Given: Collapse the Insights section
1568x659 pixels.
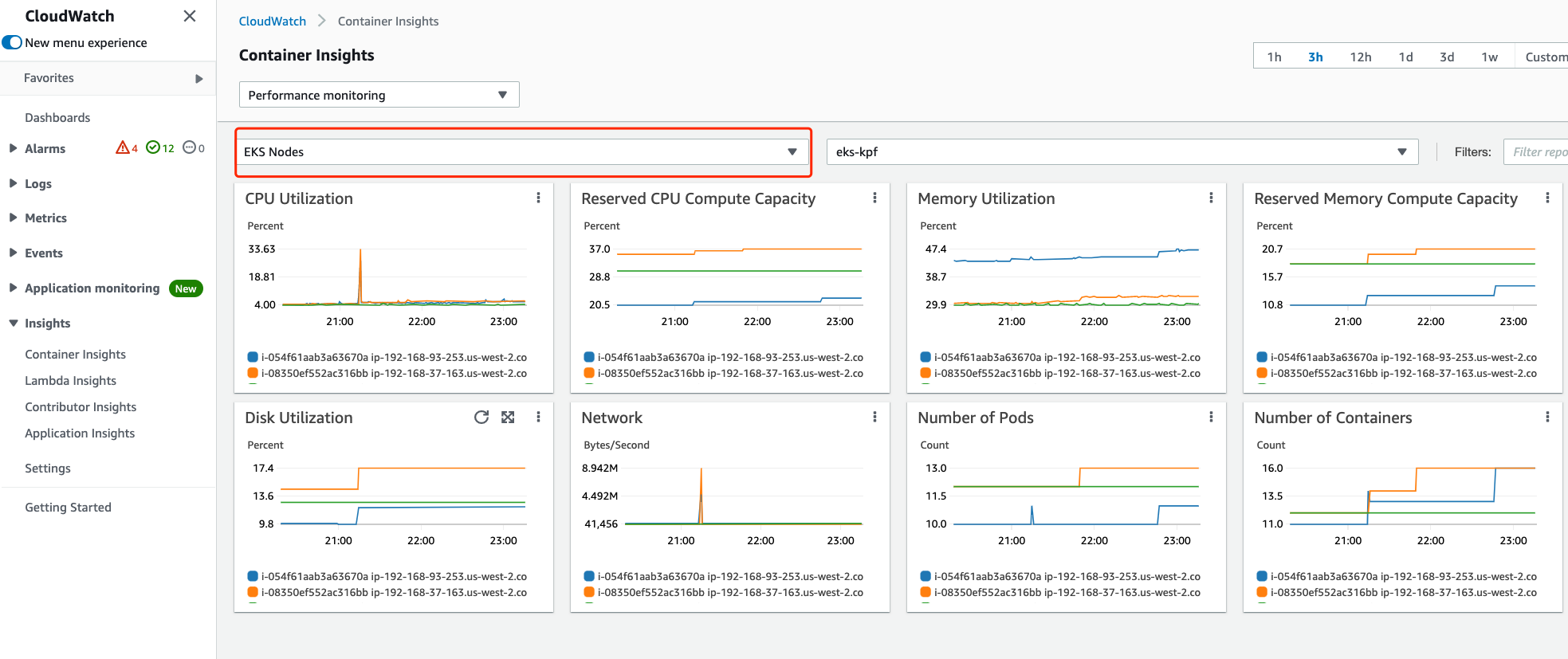Looking at the screenshot, I should (13, 323).
